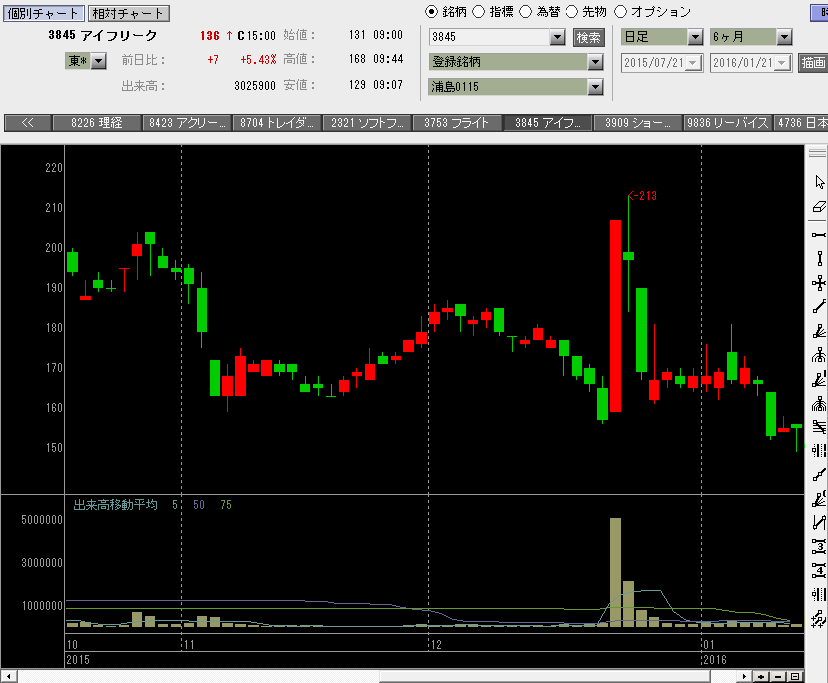
Task: Click the horizontal scrollbar thumb
Action: pos(544,677)
